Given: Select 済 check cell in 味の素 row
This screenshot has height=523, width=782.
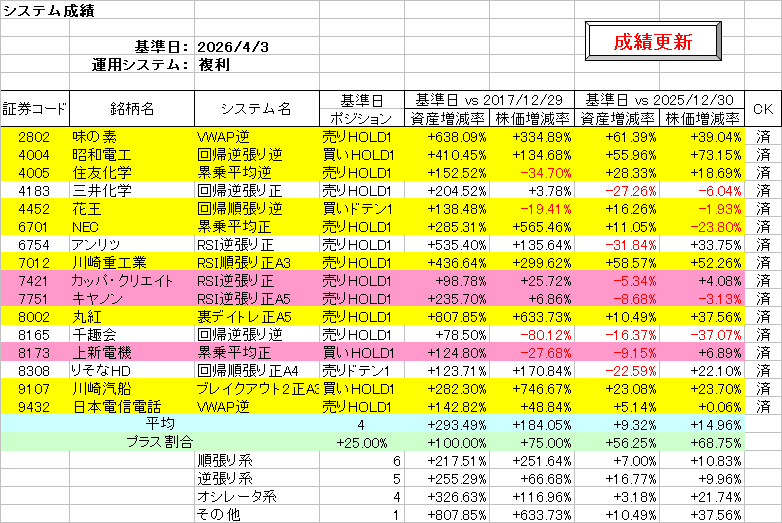Looking at the screenshot, I should [763, 137].
